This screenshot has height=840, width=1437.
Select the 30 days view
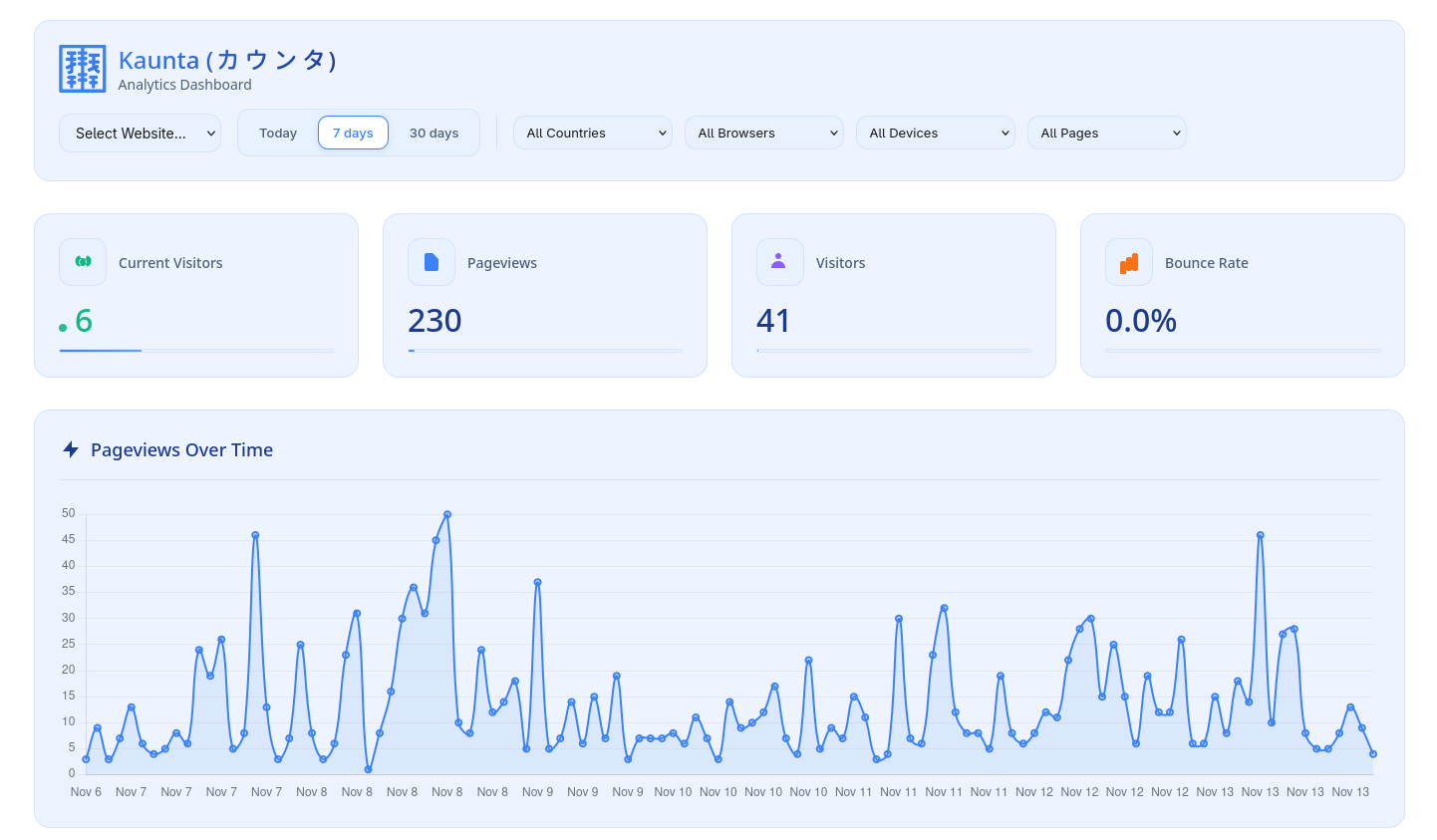tap(433, 132)
